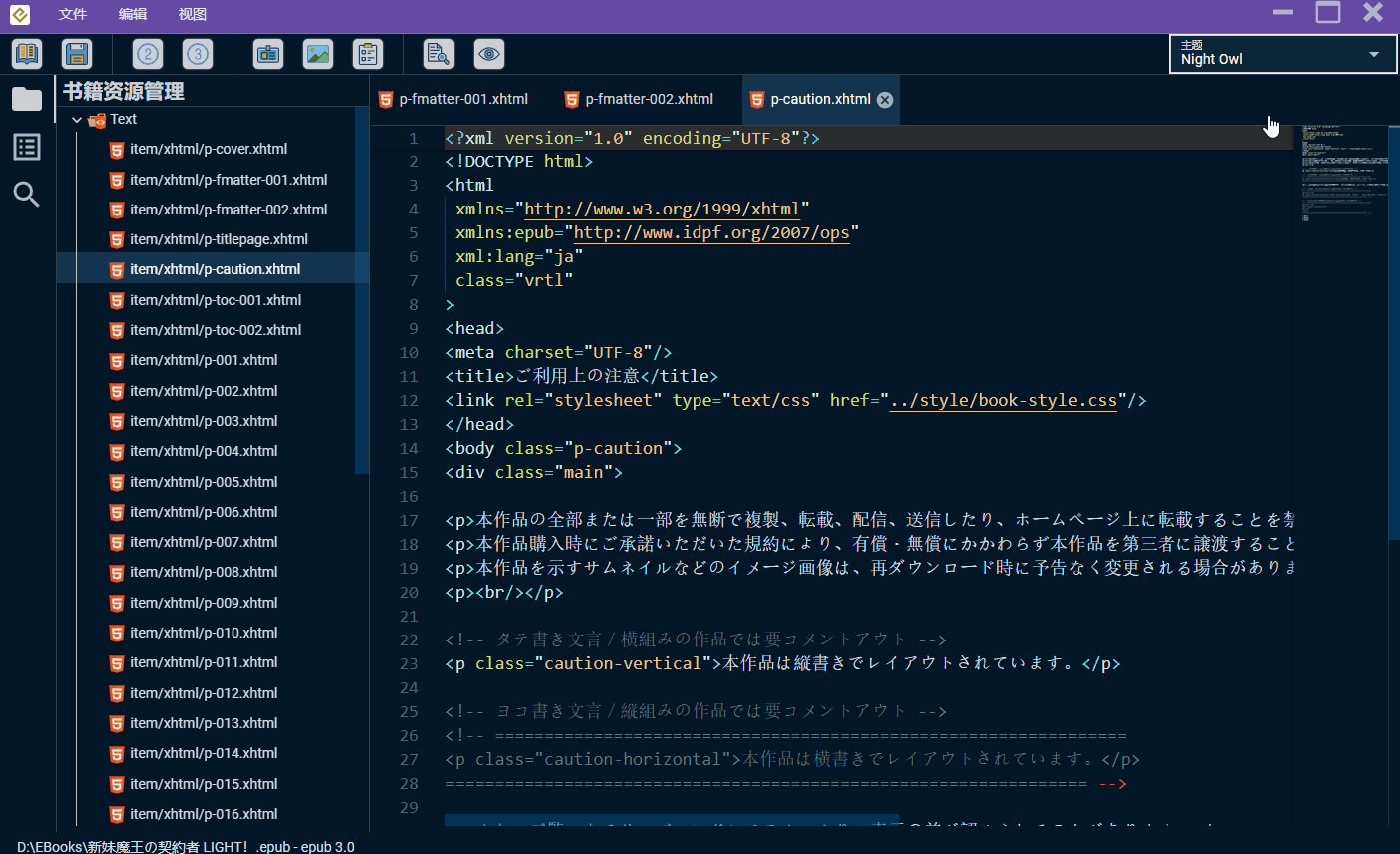Select item/xhtml/p-caution.xhtml in tree

click(x=215, y=269)
